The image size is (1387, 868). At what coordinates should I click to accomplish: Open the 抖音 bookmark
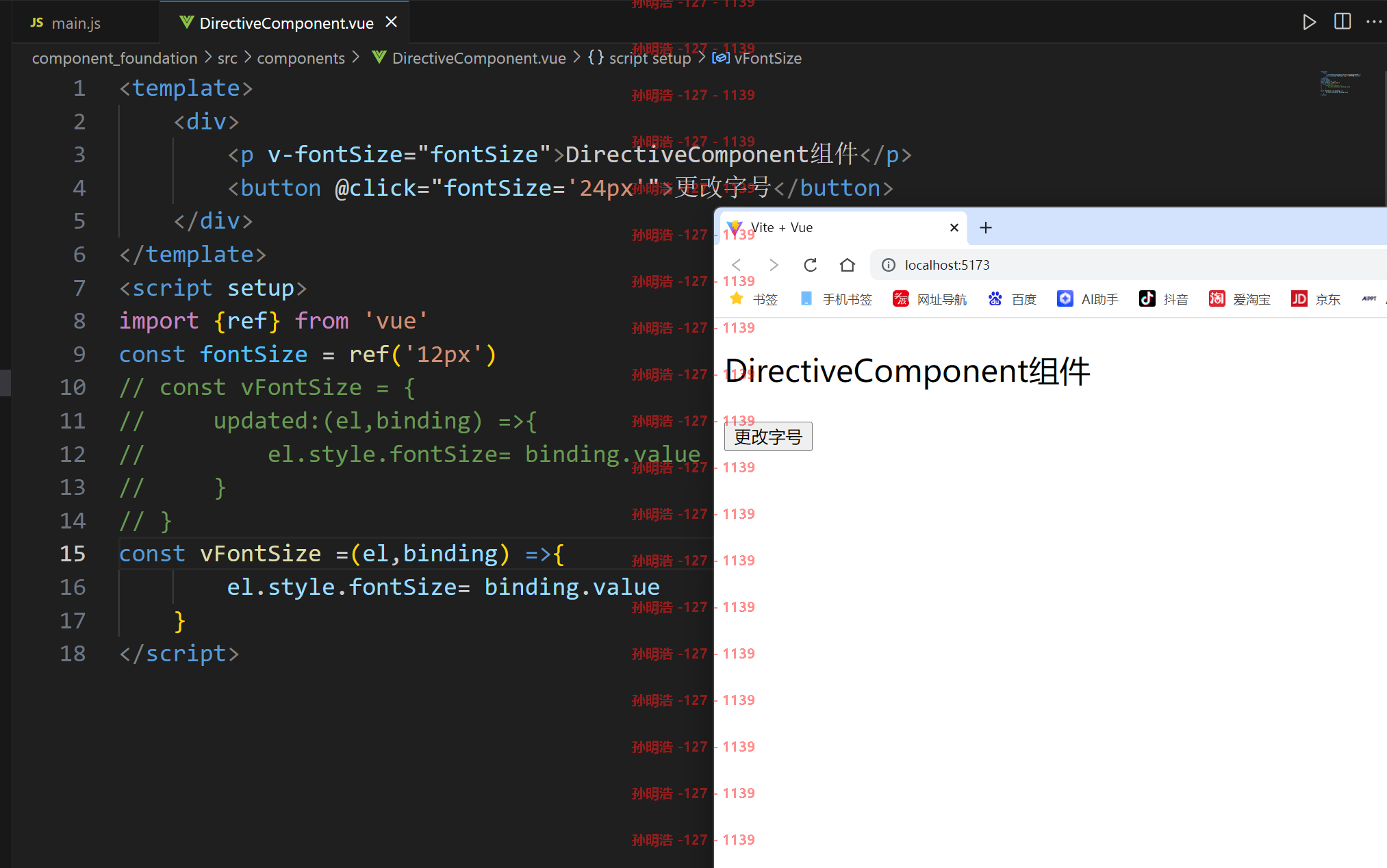click(x=1164, y=299)
